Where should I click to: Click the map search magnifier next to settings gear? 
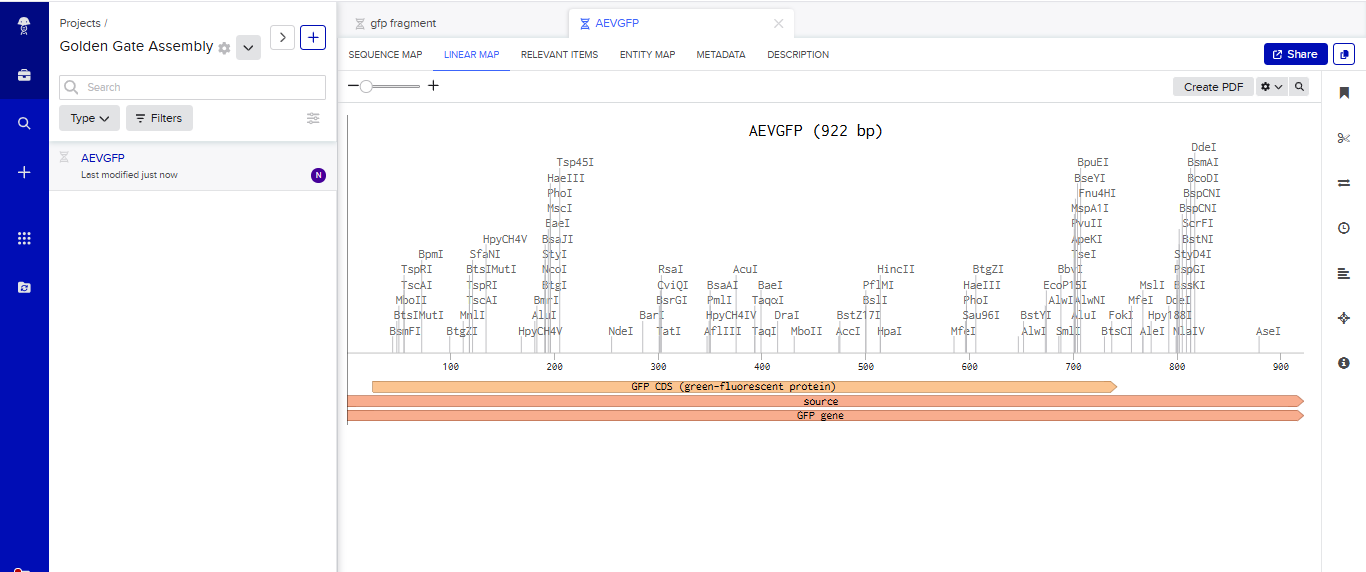(1299, 87)
